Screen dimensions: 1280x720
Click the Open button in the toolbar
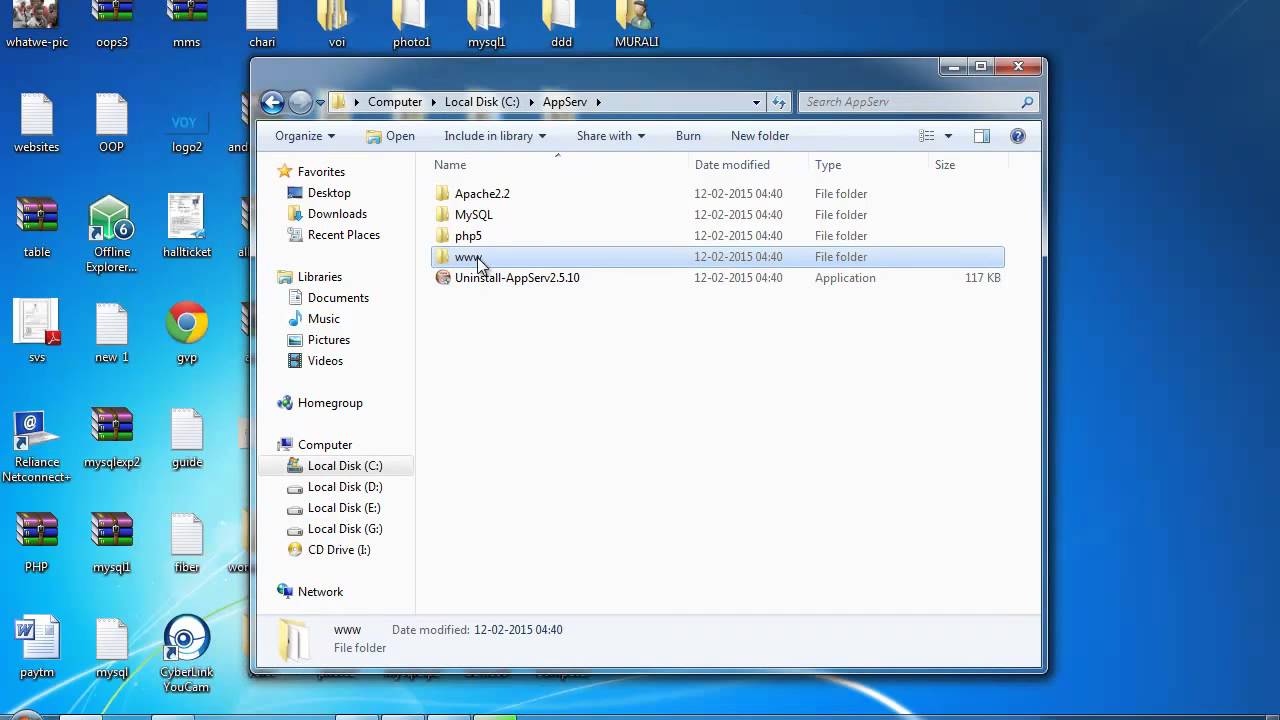(390, 136)
